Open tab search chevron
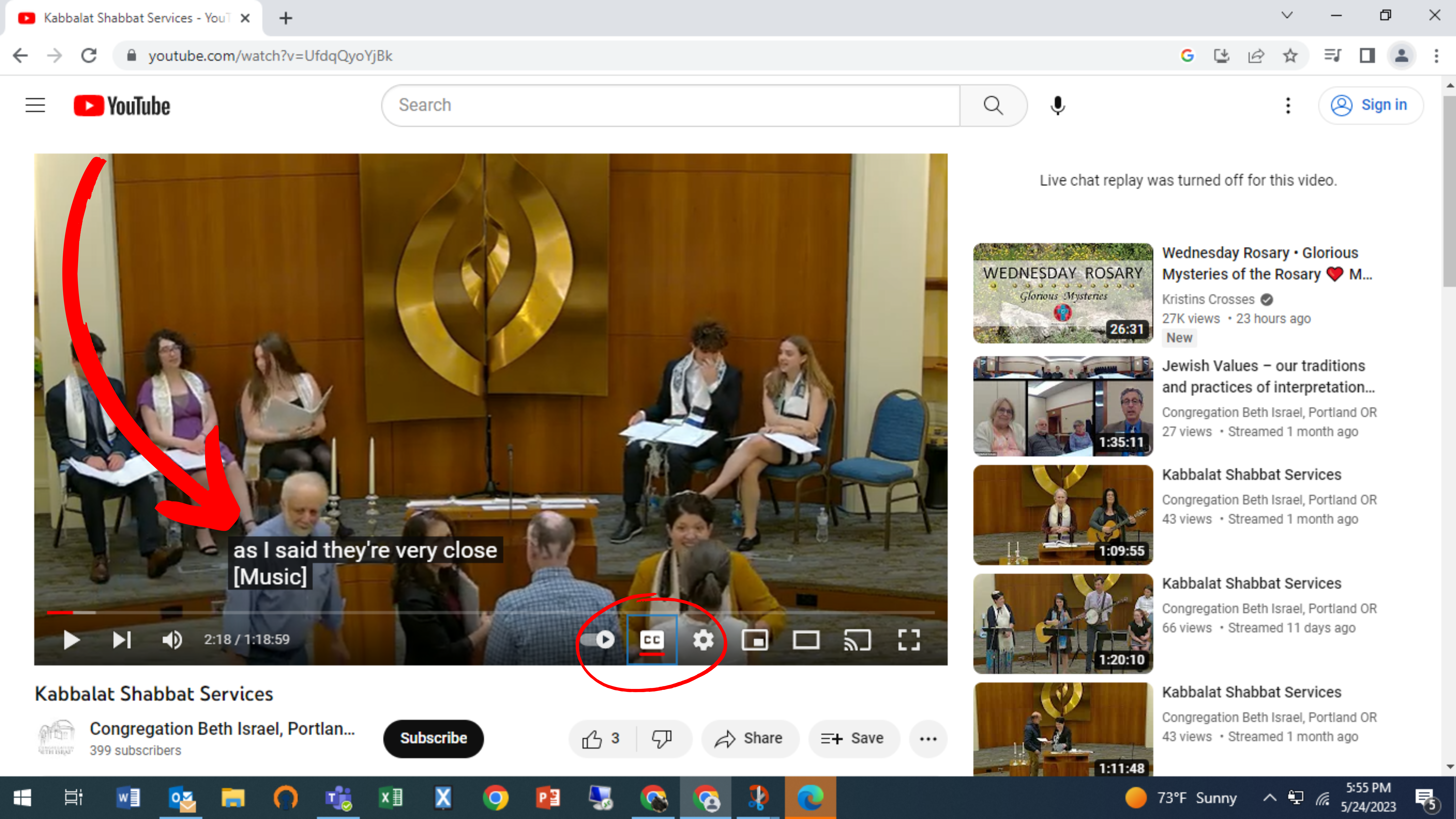The height and width of the screenshot is (819, 1456). pyautogui.click(x=1287, y=15)
